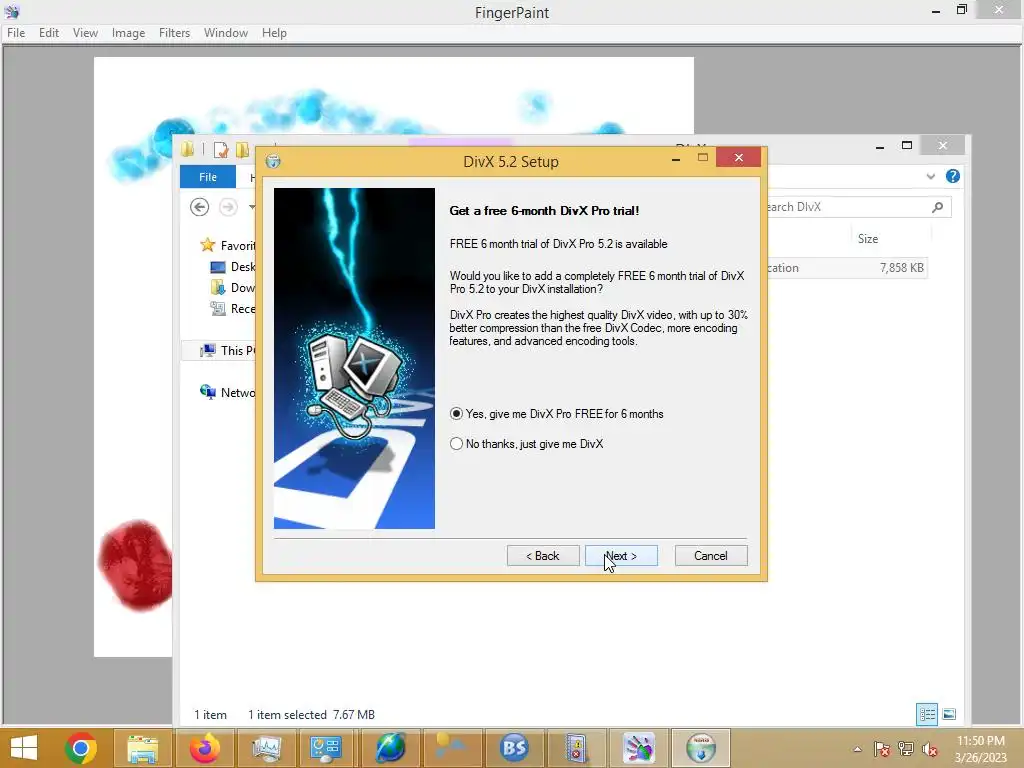Open Action Center flag tray icon
The image size is (1024, 768).
point(882,749)
